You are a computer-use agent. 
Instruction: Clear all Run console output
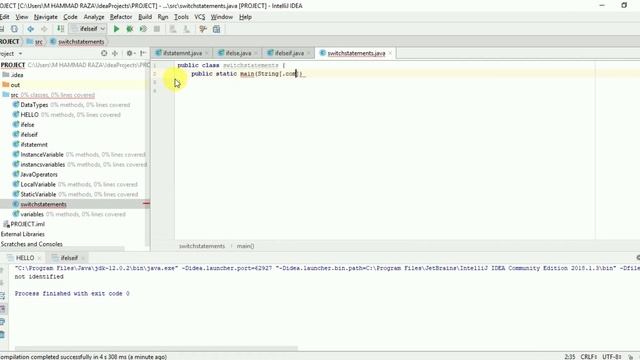pos(2,335)
